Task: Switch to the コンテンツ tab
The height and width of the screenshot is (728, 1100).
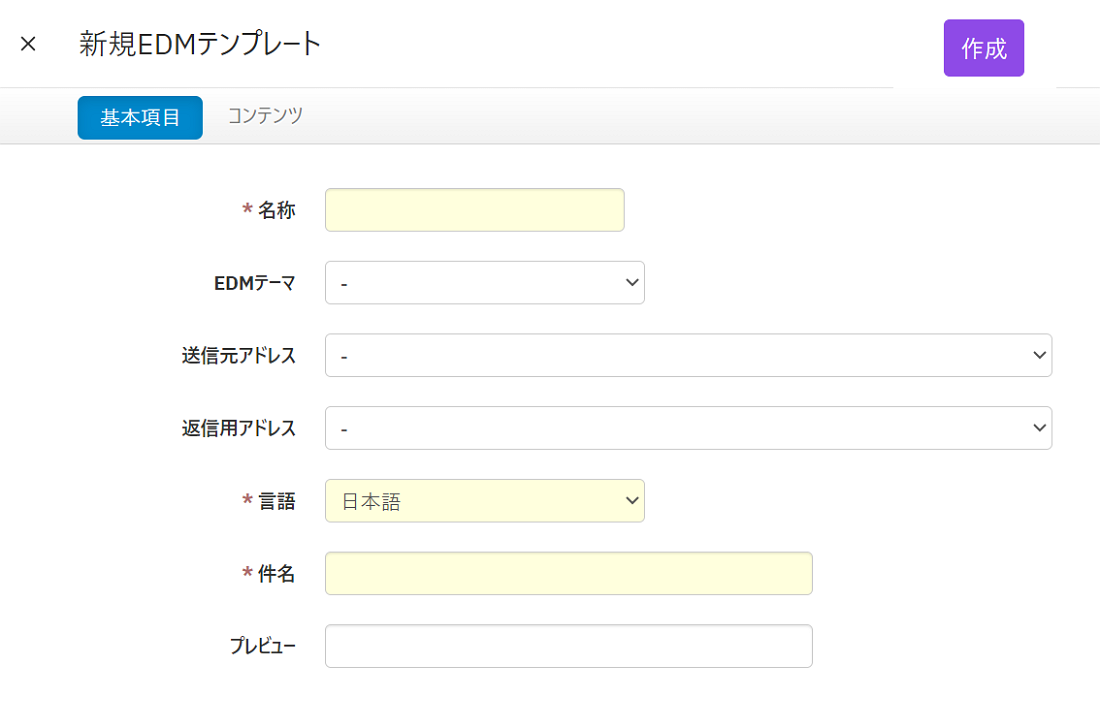Action: coord(265,116)
